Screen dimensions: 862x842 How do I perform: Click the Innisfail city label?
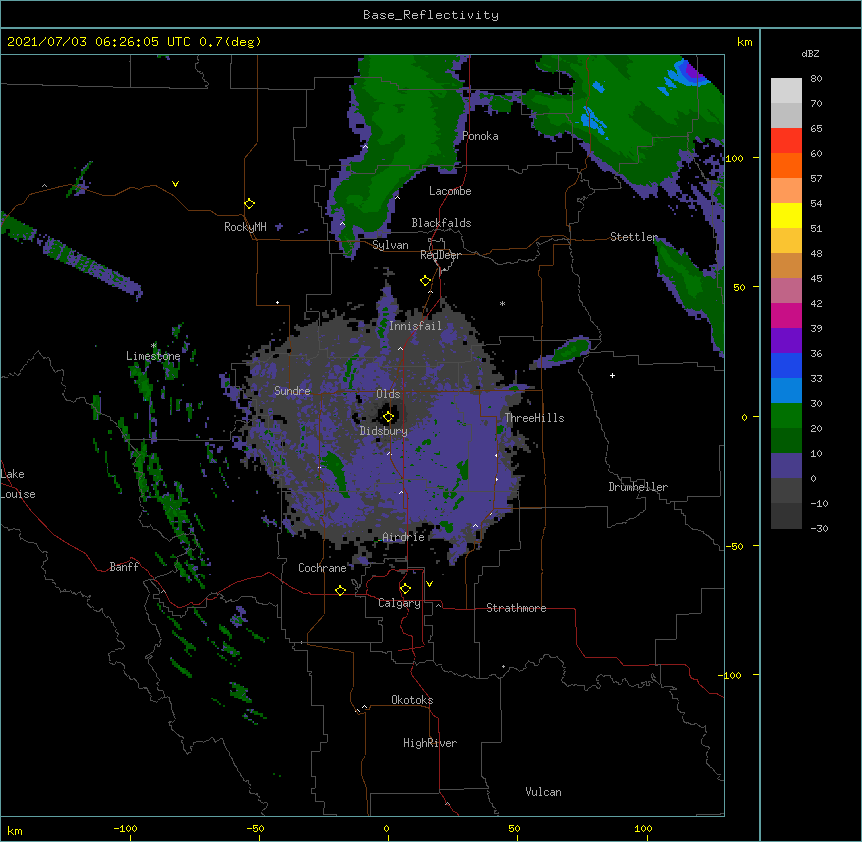(415, 326)
